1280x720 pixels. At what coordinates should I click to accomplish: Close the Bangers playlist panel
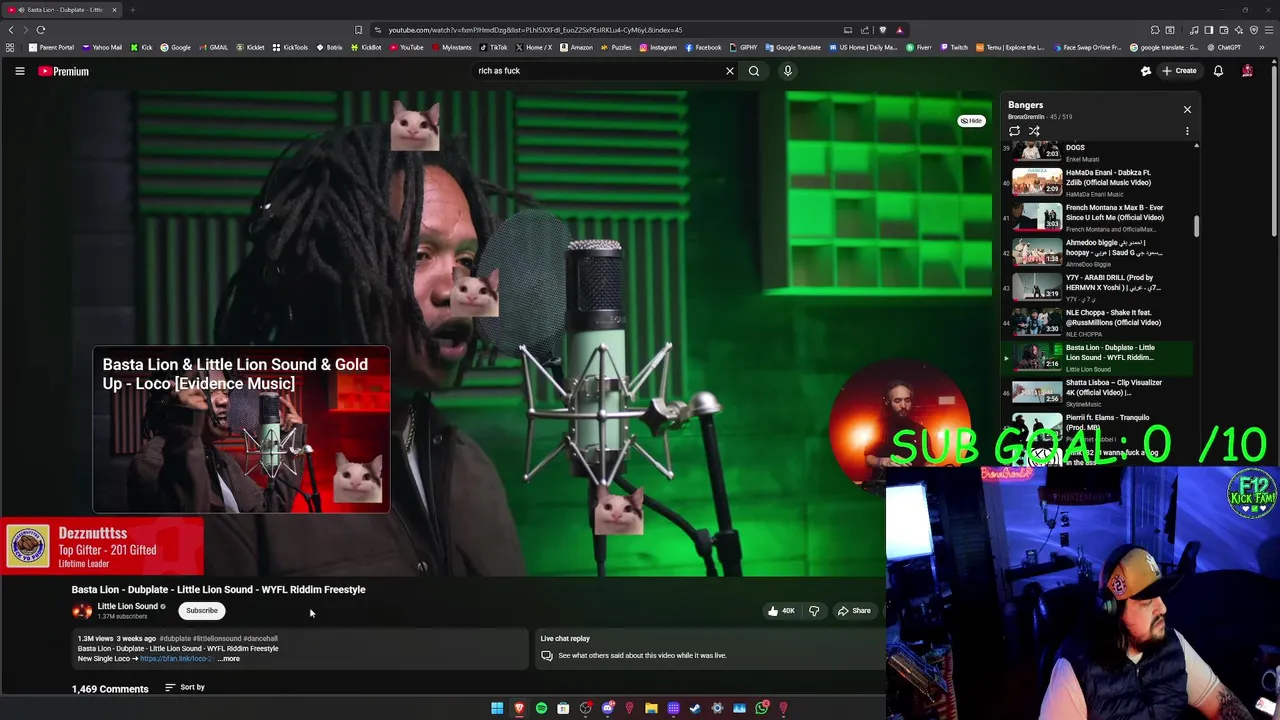[x=1187, y=109]
